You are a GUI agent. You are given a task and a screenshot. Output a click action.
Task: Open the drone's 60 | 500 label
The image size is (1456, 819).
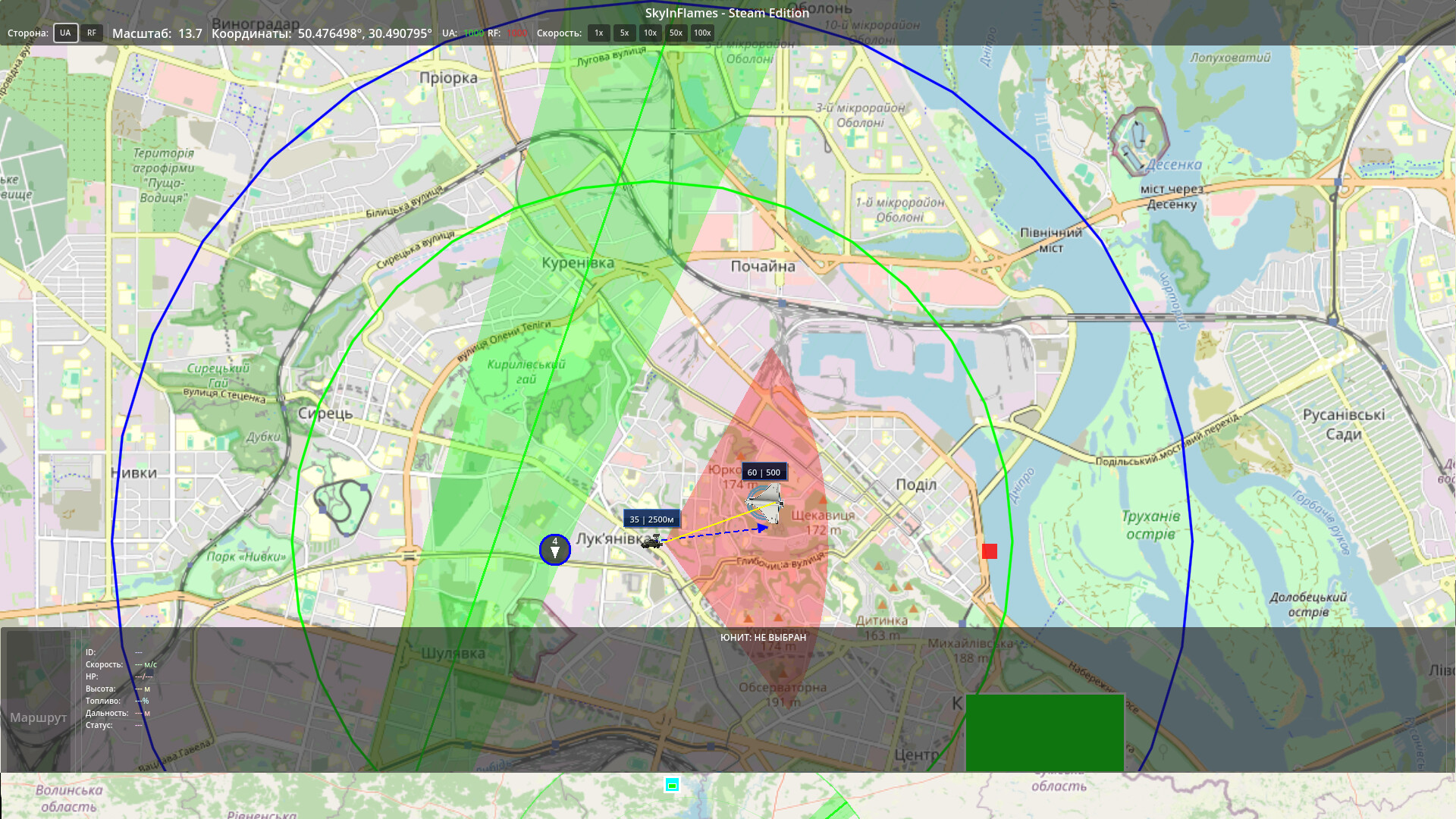click(764, 472)
